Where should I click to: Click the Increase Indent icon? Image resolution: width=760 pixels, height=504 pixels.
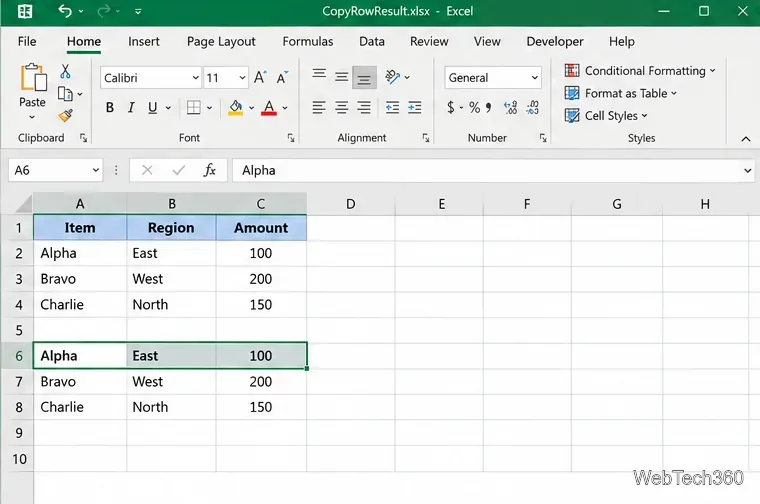415,107
